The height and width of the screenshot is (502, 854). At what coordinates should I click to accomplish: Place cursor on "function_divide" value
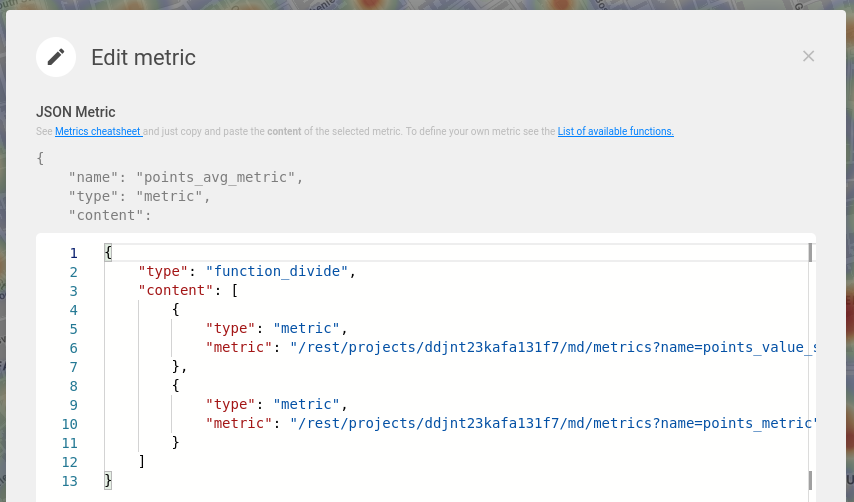pos(277,272)
